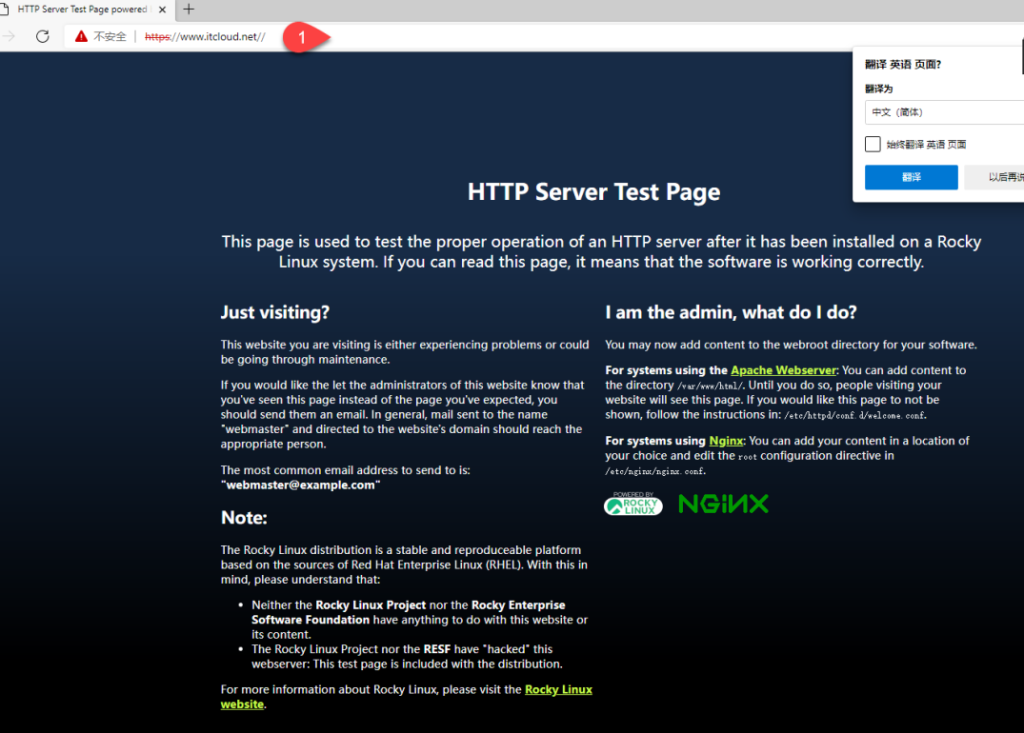This screenshot has width=1024, height=733.
Task: Click the Powered by Rocky Linux badge
Action: point(632,504)
